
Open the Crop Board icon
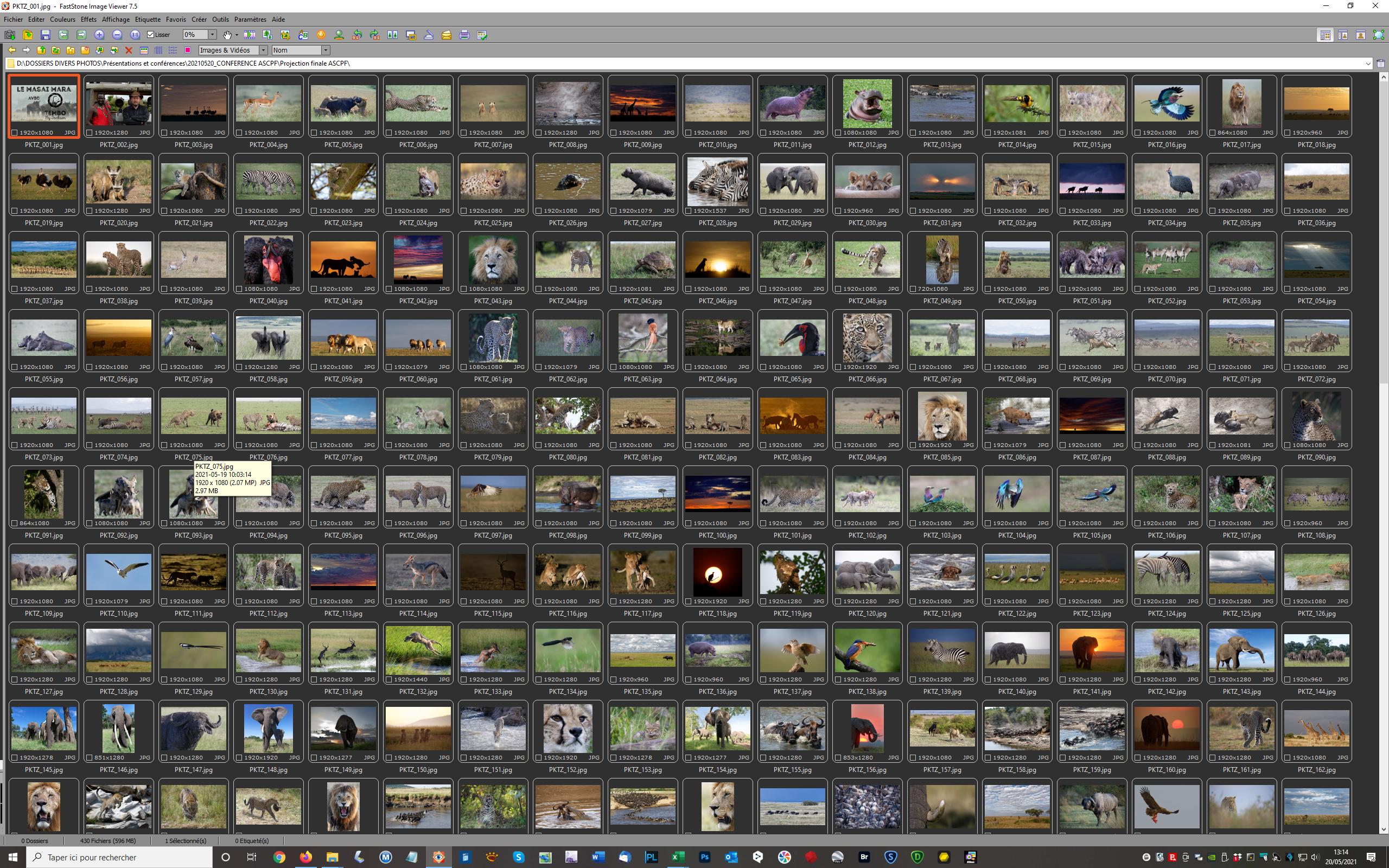coord(285,35)
